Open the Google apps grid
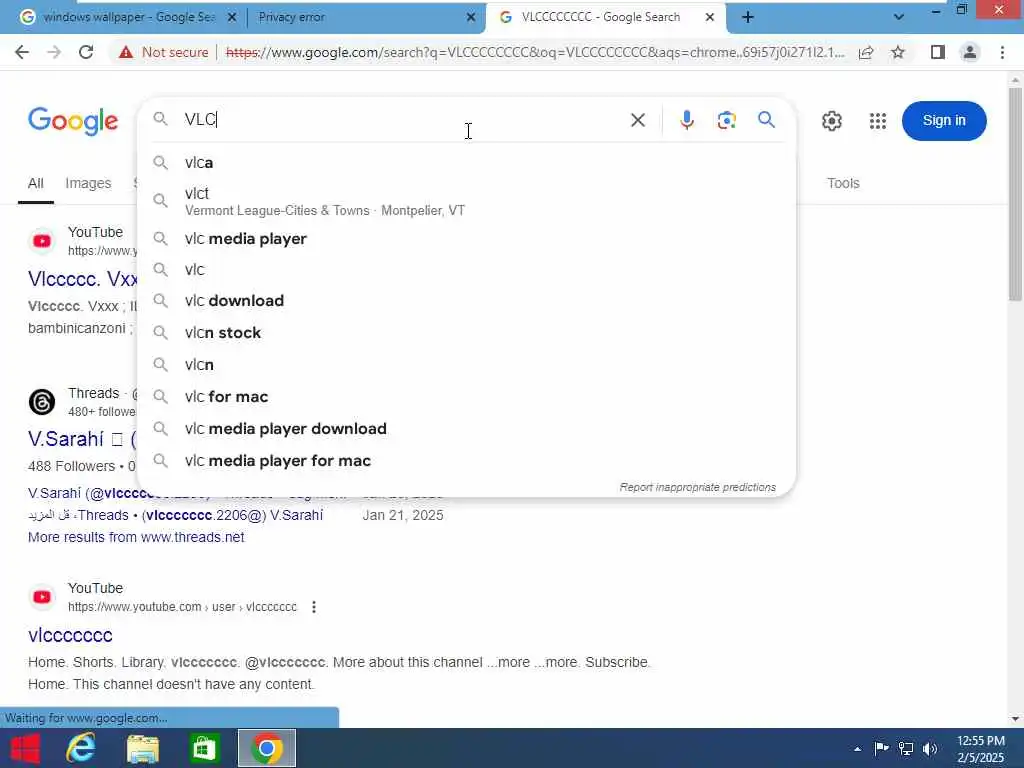This screenshot has height=768, width=1024. coord(878,121)
